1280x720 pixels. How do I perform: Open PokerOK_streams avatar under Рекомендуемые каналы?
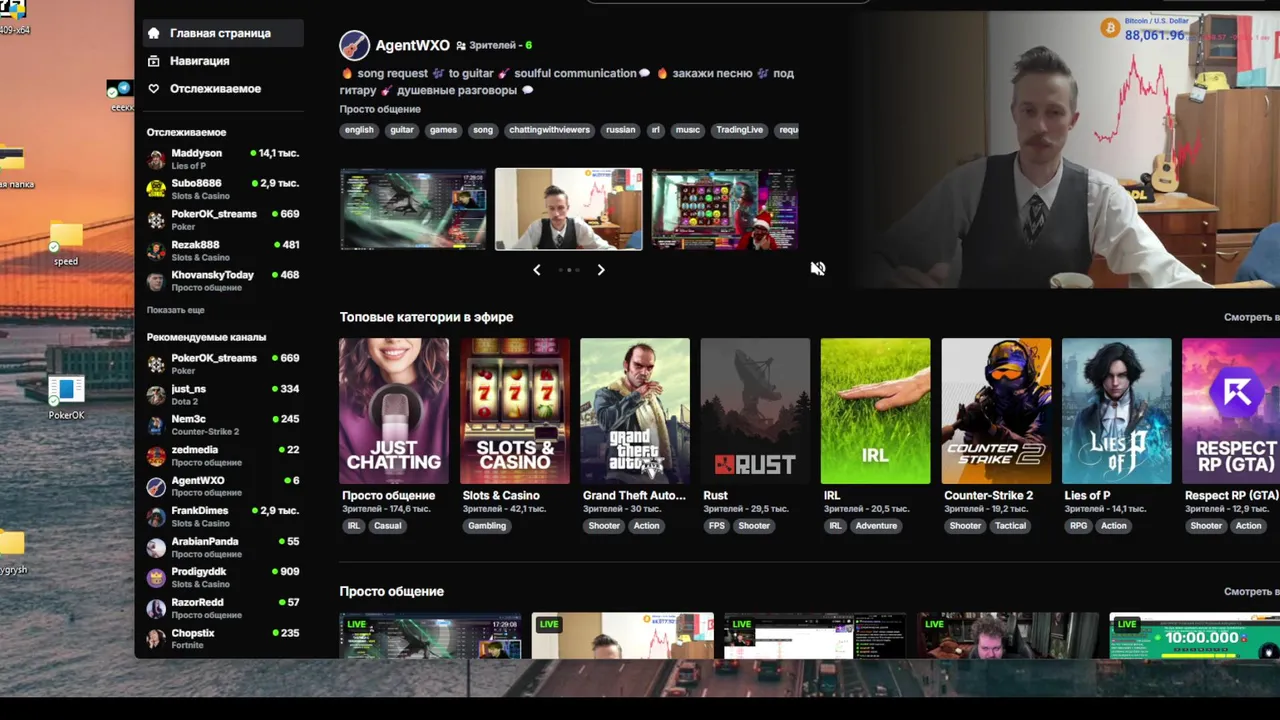point(156,364)
